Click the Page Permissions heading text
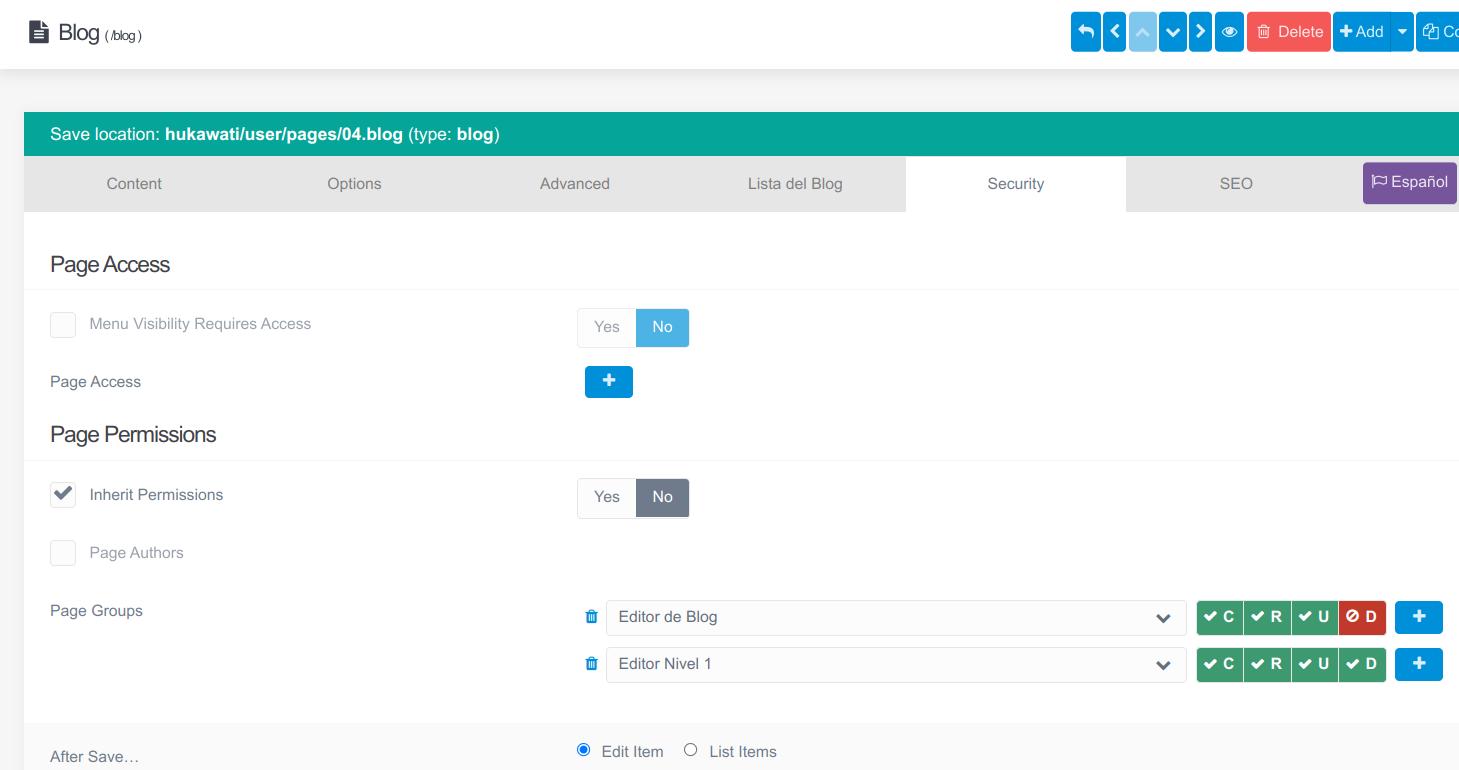Viewport: 1459px width, 770px height. 133,435
